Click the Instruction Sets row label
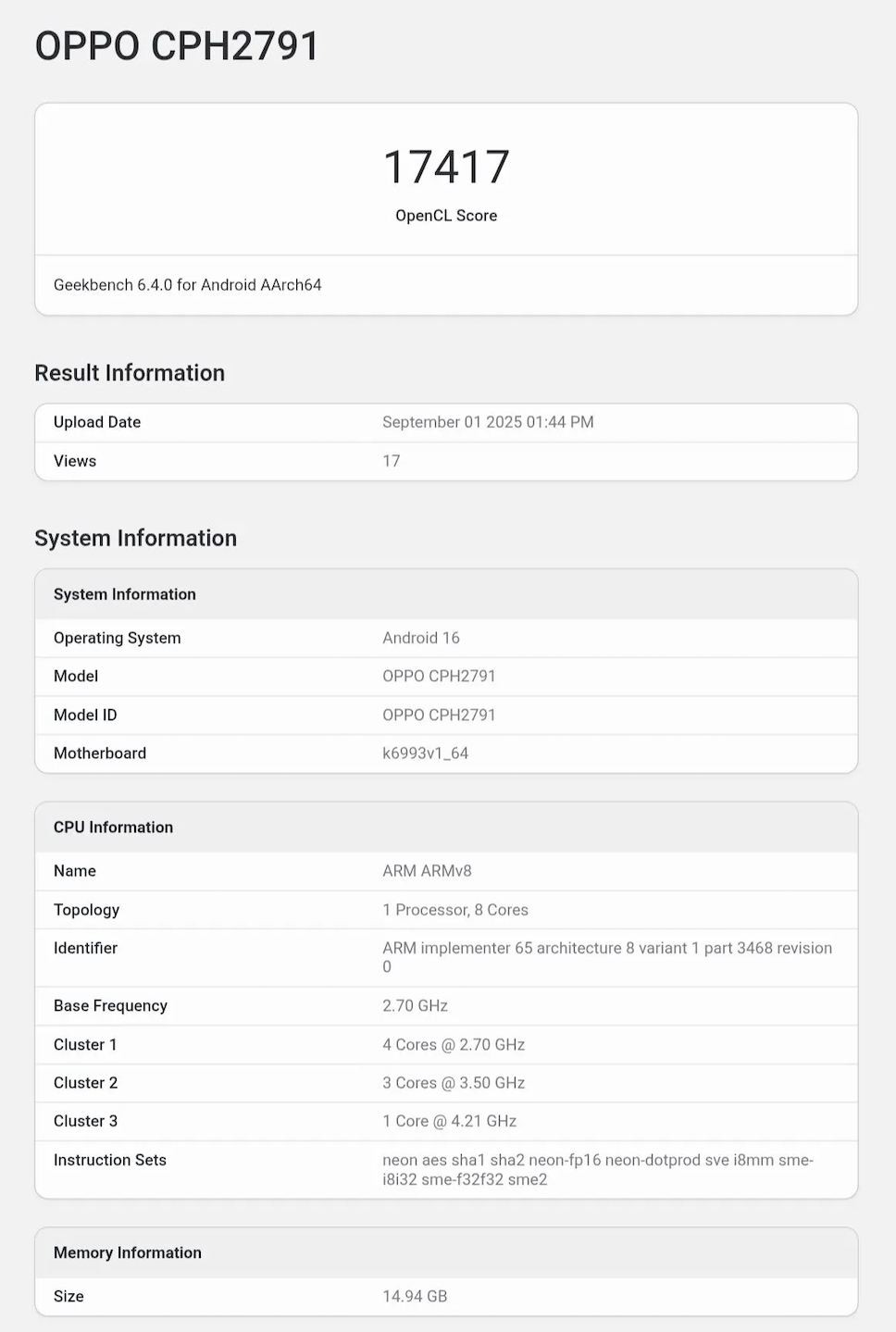Screen dimensions: 896x1332 [x=110, y=1160]
